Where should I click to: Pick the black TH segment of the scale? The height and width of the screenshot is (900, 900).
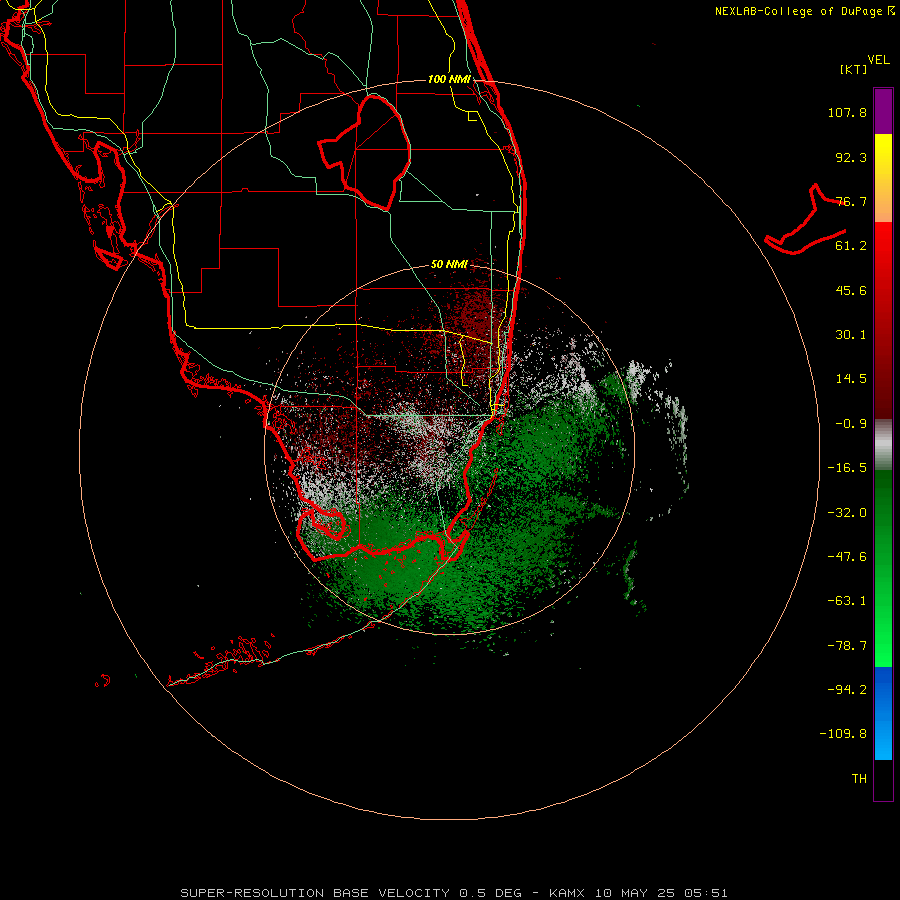coord(883,780)
